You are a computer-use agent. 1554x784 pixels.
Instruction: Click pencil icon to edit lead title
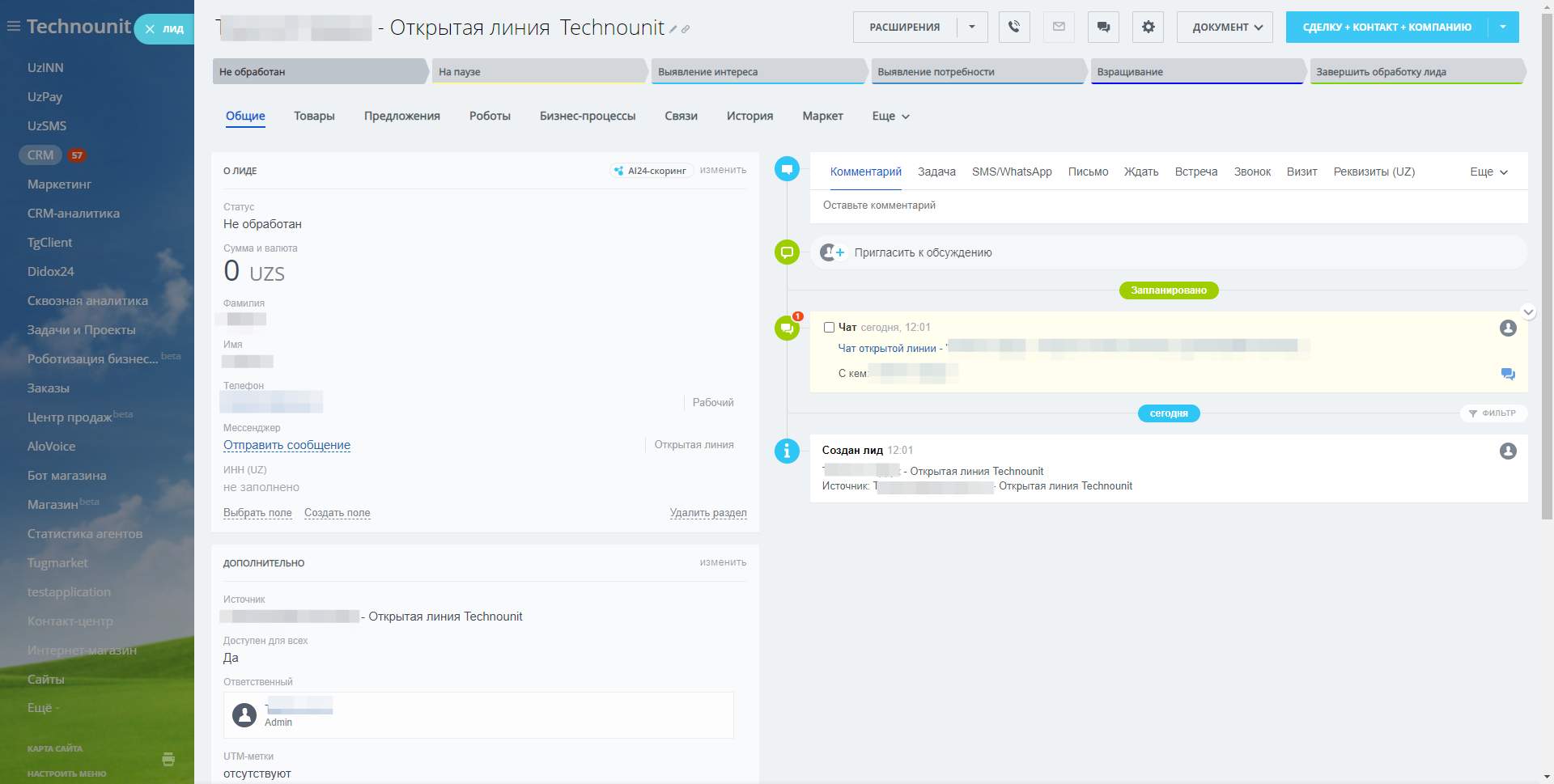point(673,29)
